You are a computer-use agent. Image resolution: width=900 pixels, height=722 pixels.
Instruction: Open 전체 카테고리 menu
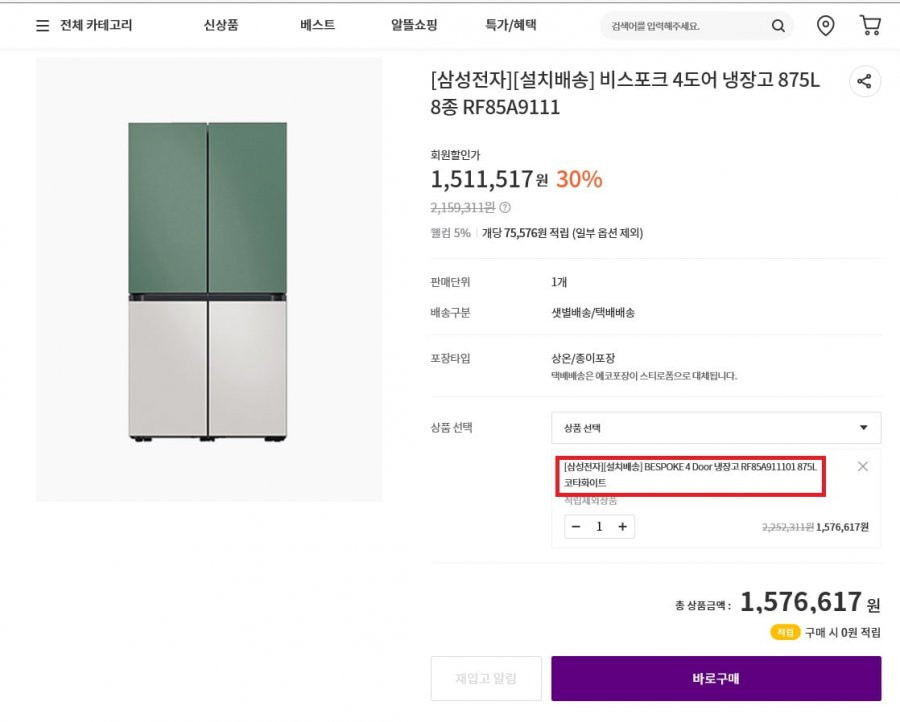point(96,25)
